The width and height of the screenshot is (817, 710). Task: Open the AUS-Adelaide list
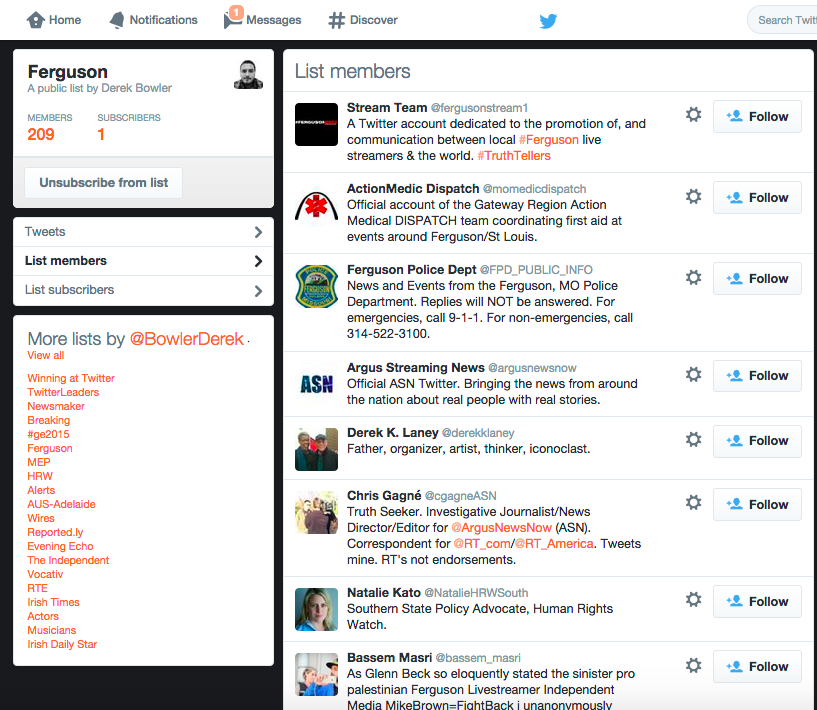(61, 504)
